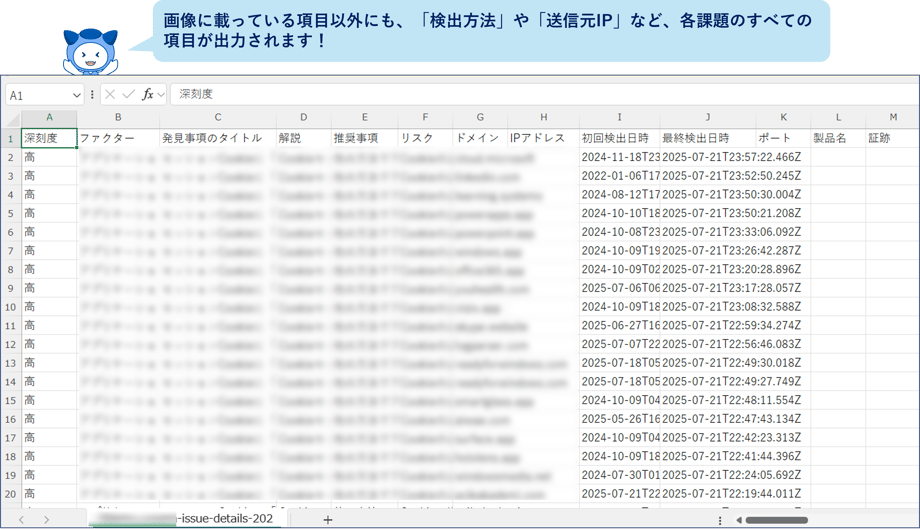The height and width of the screenshot is (529, 920).
Task: Click the Enter checkmark formula bar icon
Action: (129, 94)
